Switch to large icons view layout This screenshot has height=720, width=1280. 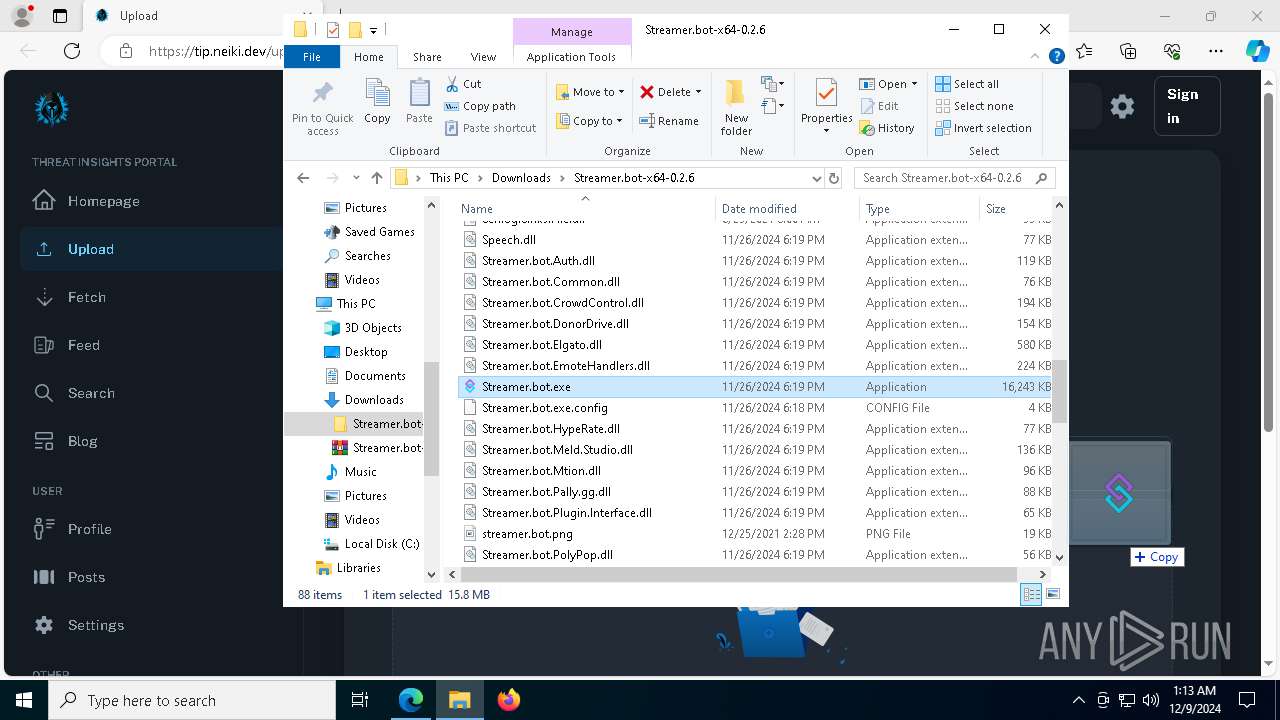click(x=1052, y=595)
